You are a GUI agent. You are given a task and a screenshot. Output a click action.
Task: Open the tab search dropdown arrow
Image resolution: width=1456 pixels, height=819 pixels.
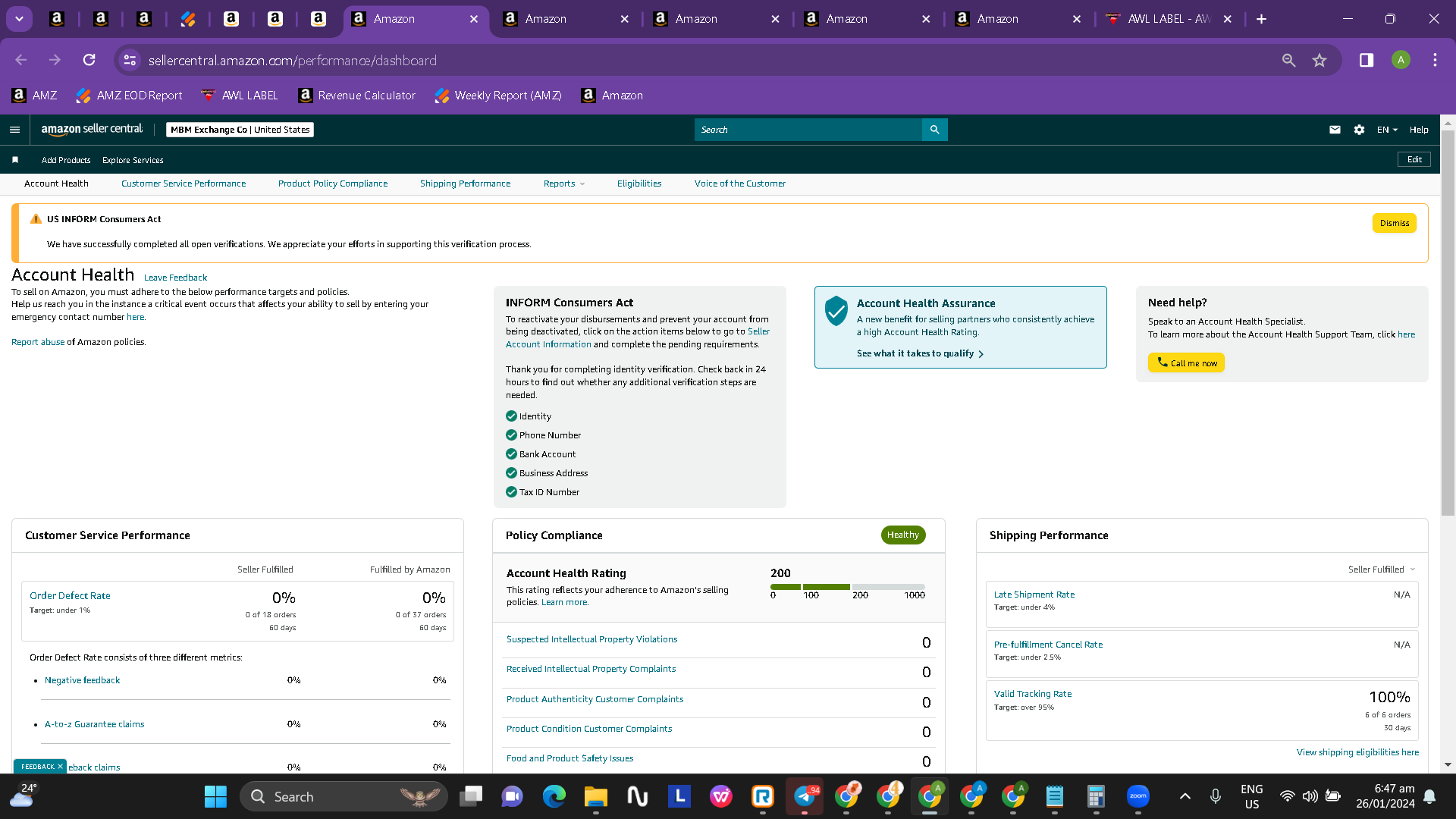click(x=19, y=19)
